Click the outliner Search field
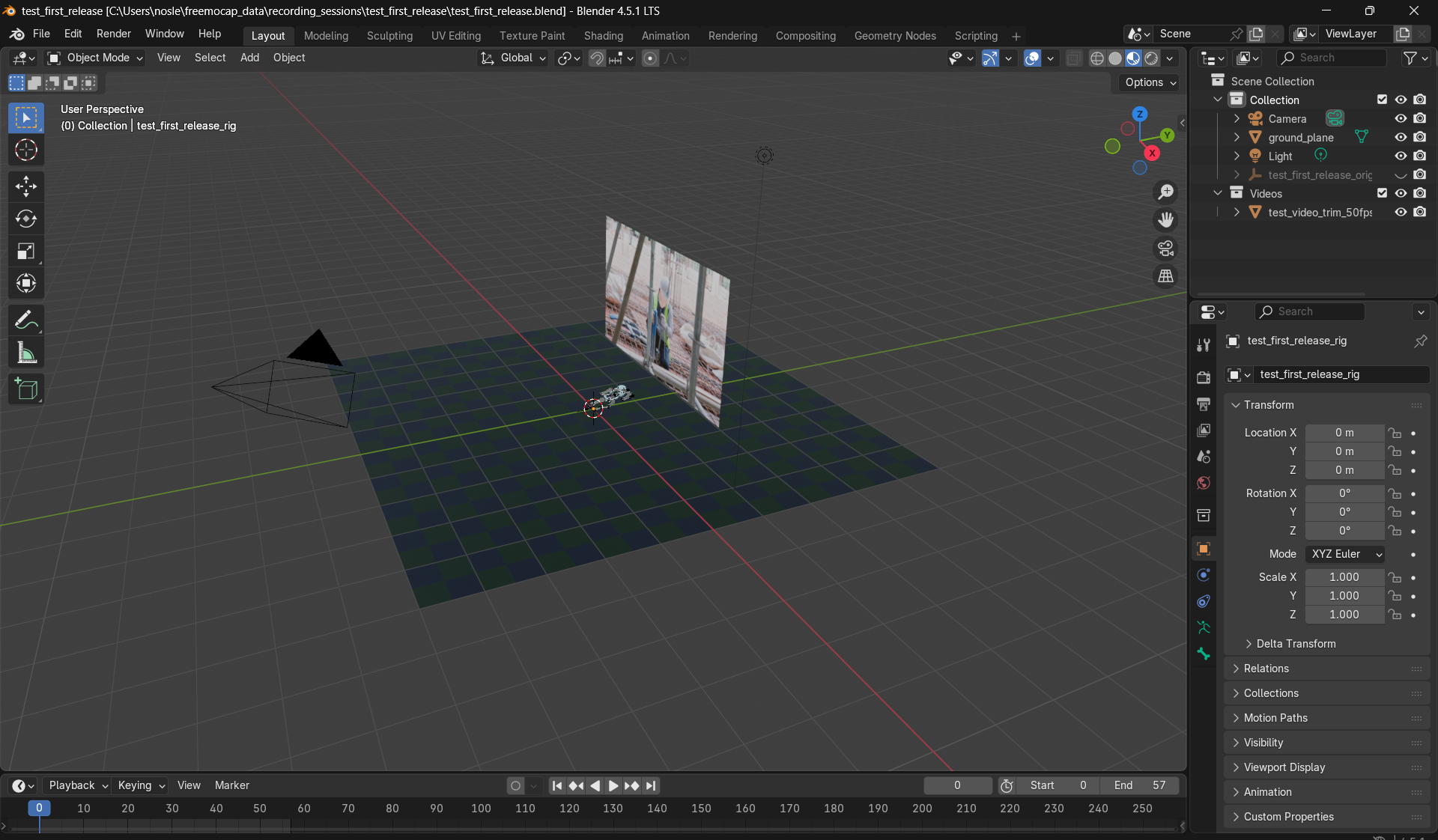 (x=1331, y=58)
